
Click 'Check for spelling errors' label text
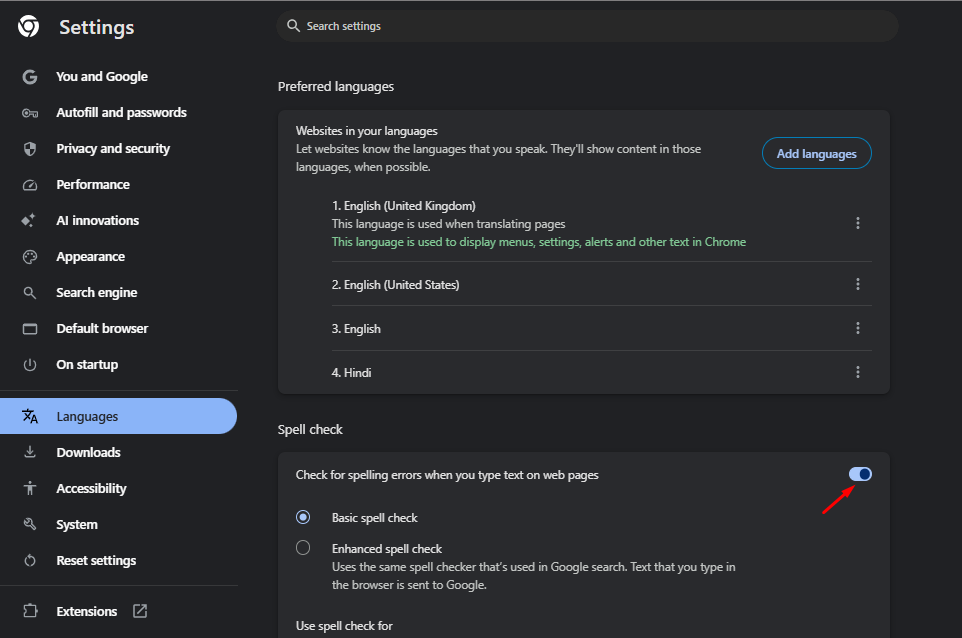[447, 475]
